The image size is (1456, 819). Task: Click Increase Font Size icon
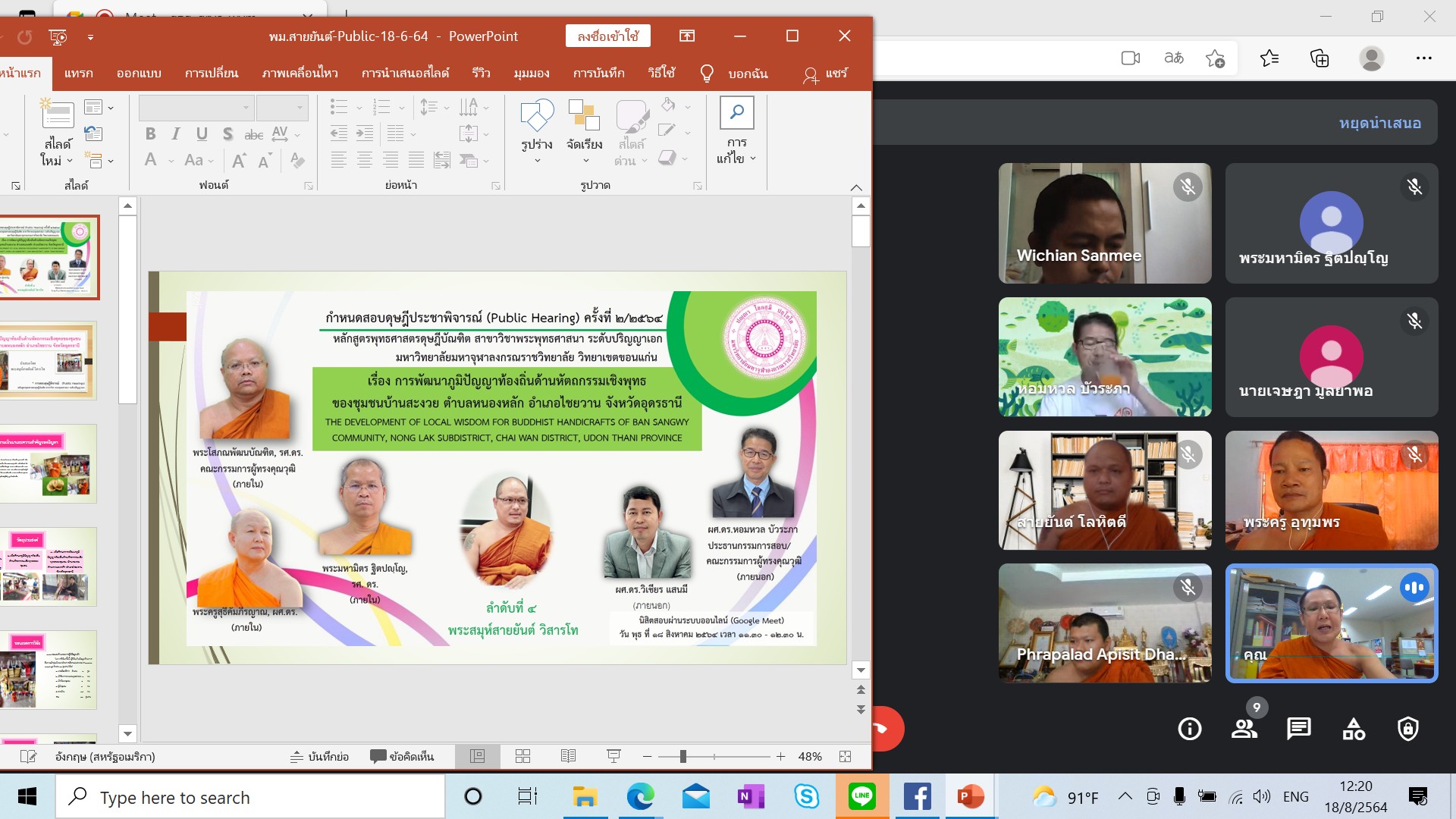(x=239, y=160)
